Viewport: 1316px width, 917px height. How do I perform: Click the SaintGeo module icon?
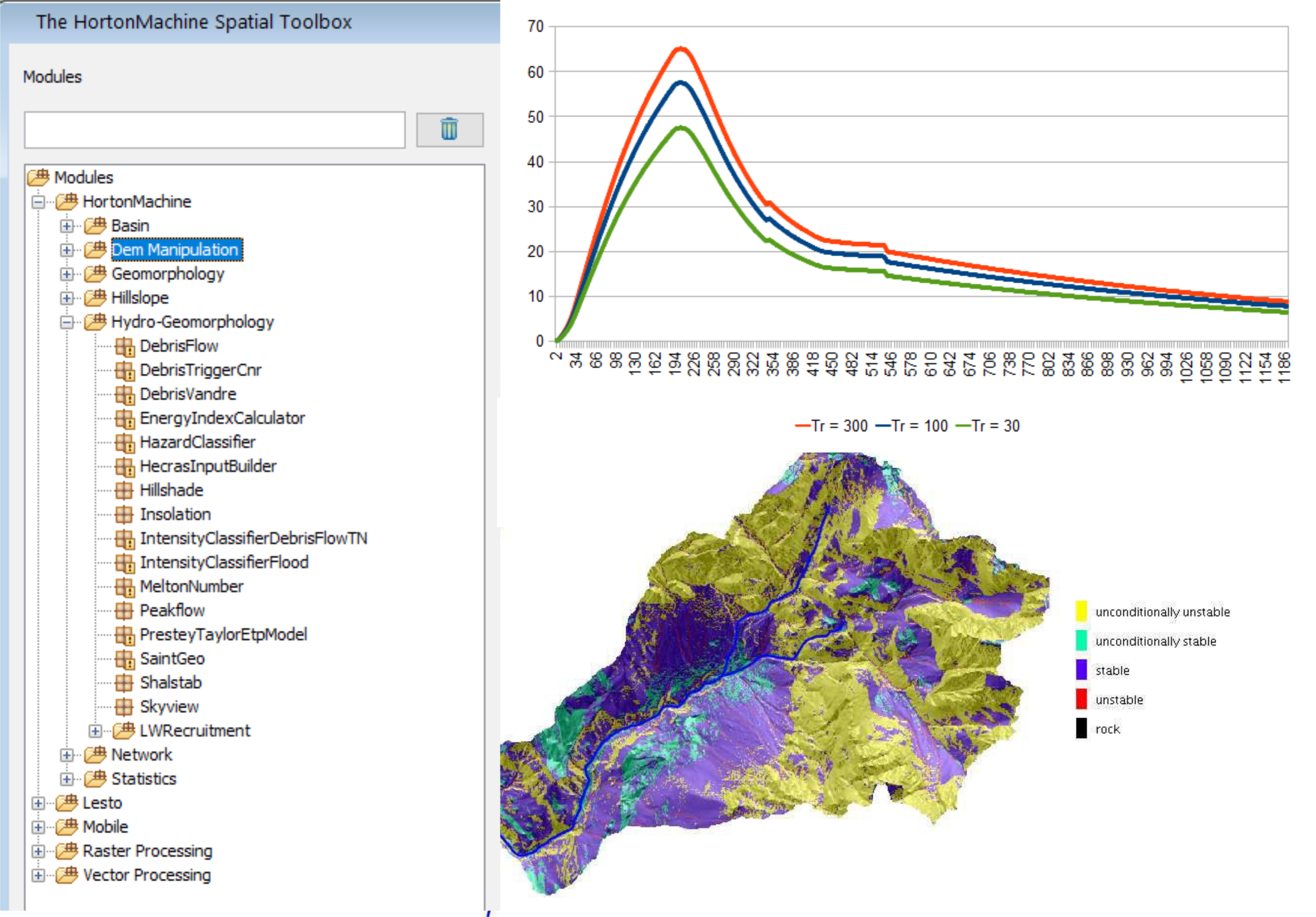click(x=124, y=658)
